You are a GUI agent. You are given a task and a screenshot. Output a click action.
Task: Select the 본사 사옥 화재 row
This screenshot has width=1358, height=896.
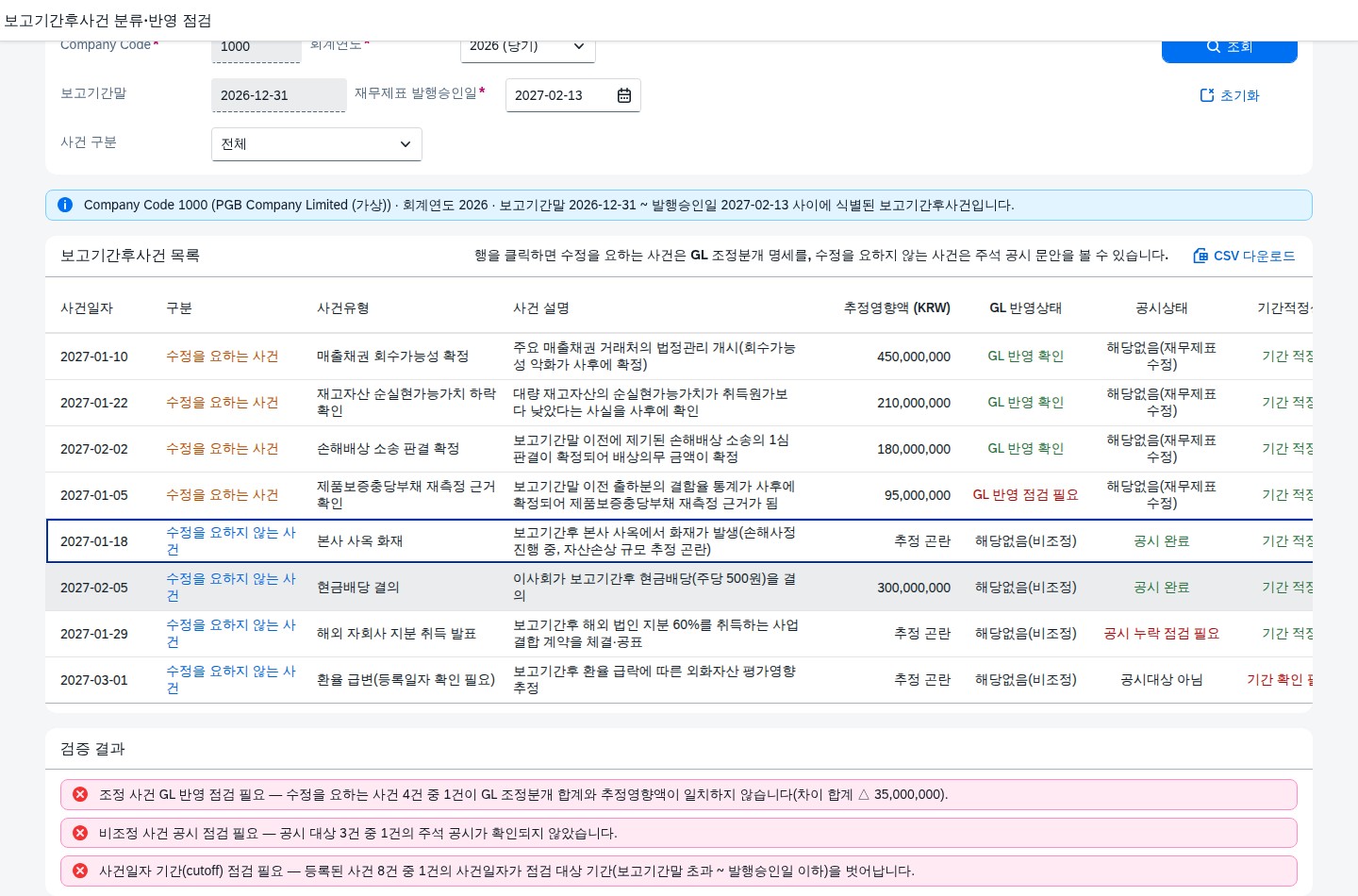point(679,541)
